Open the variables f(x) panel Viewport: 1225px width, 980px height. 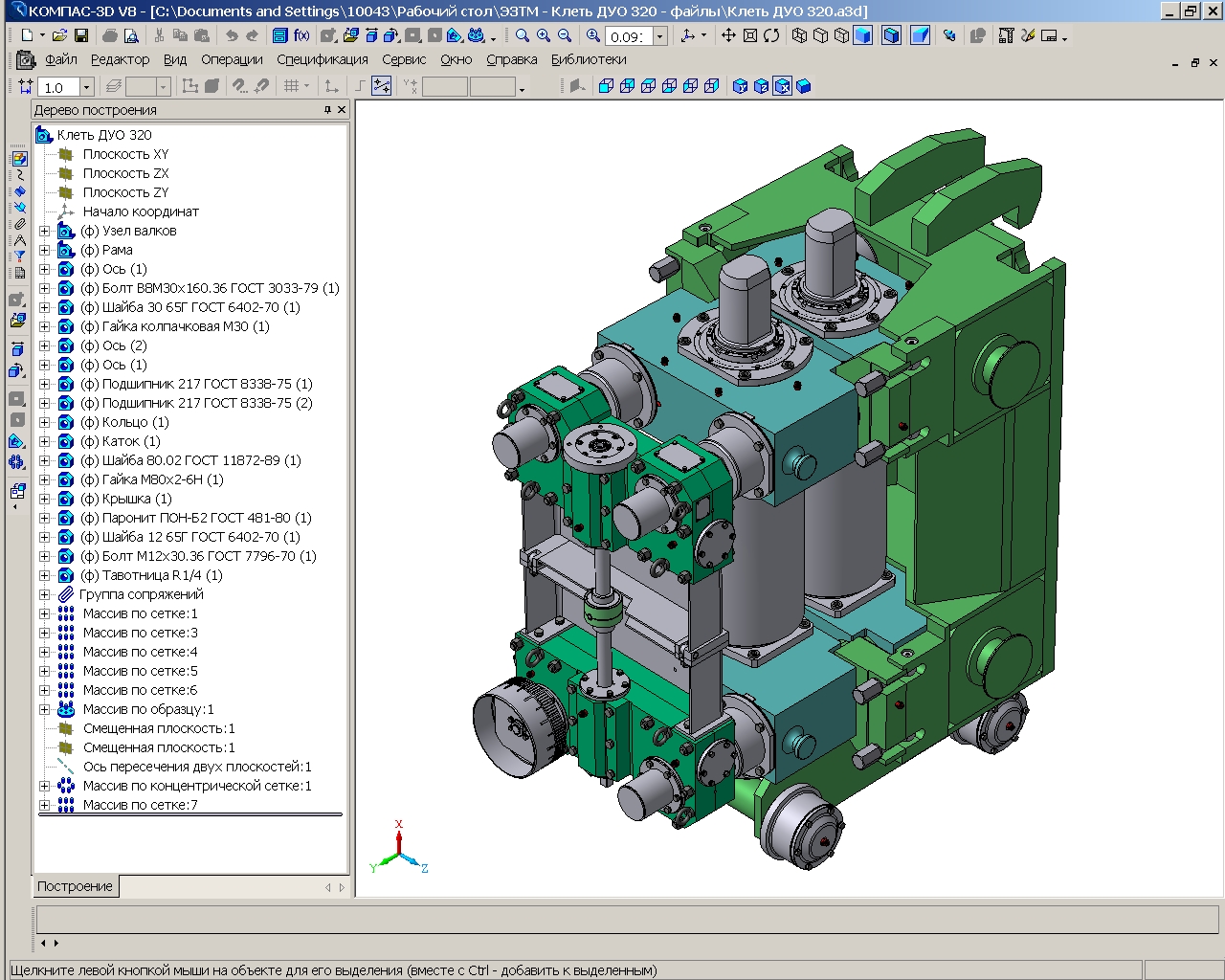click(x=301, y=35)
